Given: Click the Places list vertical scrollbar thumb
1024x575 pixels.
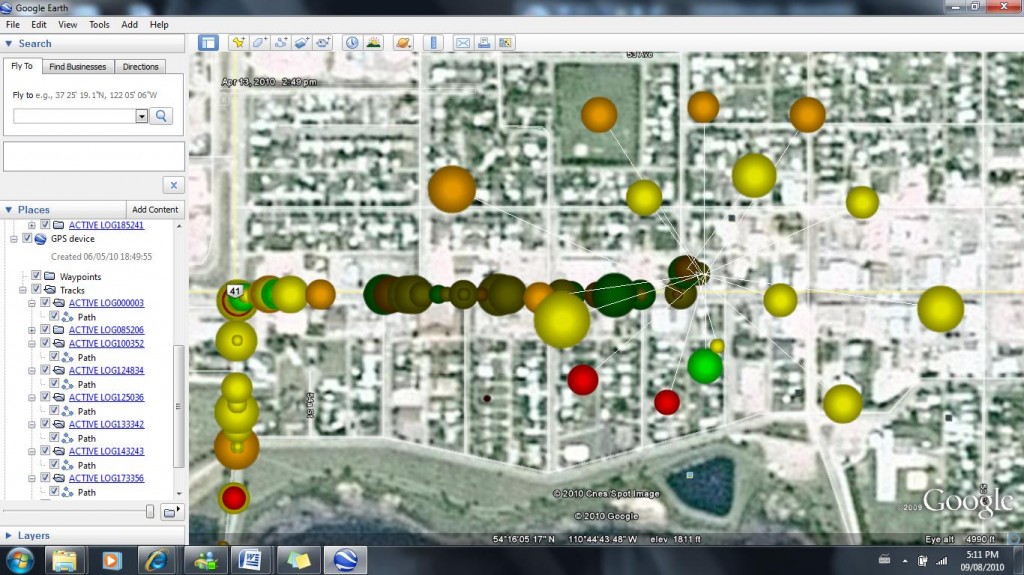Looking at the screenshot, I should 178,406.
